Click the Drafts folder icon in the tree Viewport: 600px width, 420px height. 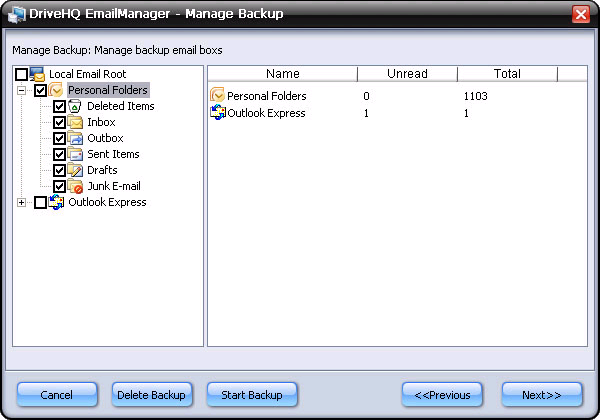click(x=76, y=170)
